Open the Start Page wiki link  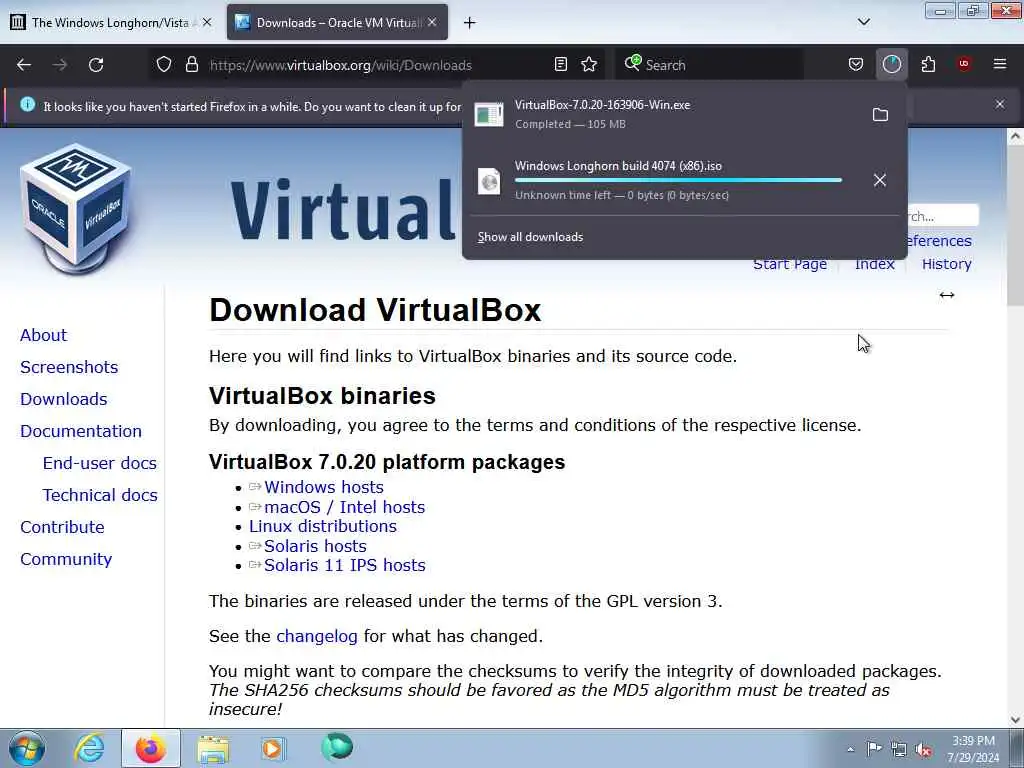(790, 264)
